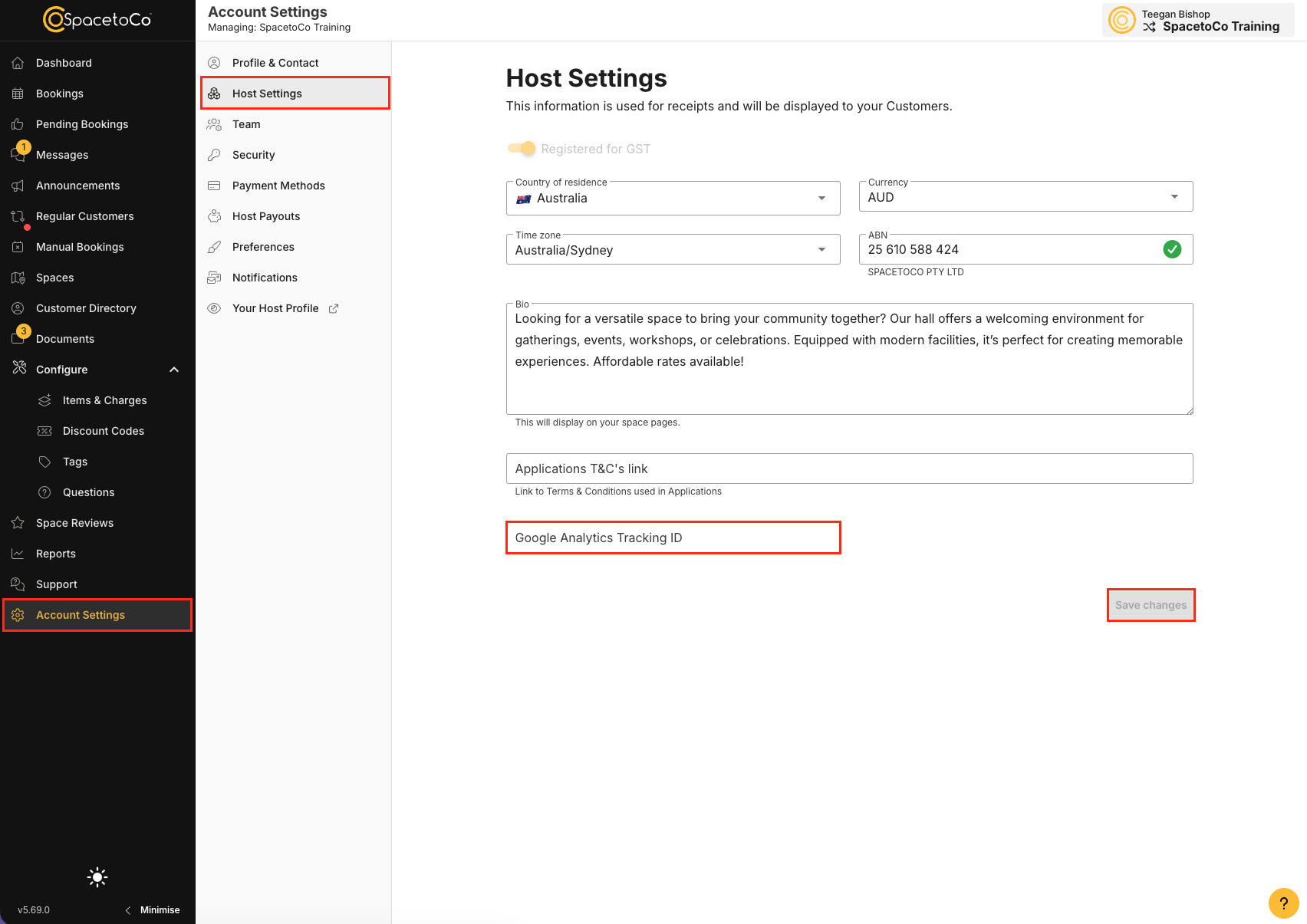Click the Messages speech bubble icon

18,154
